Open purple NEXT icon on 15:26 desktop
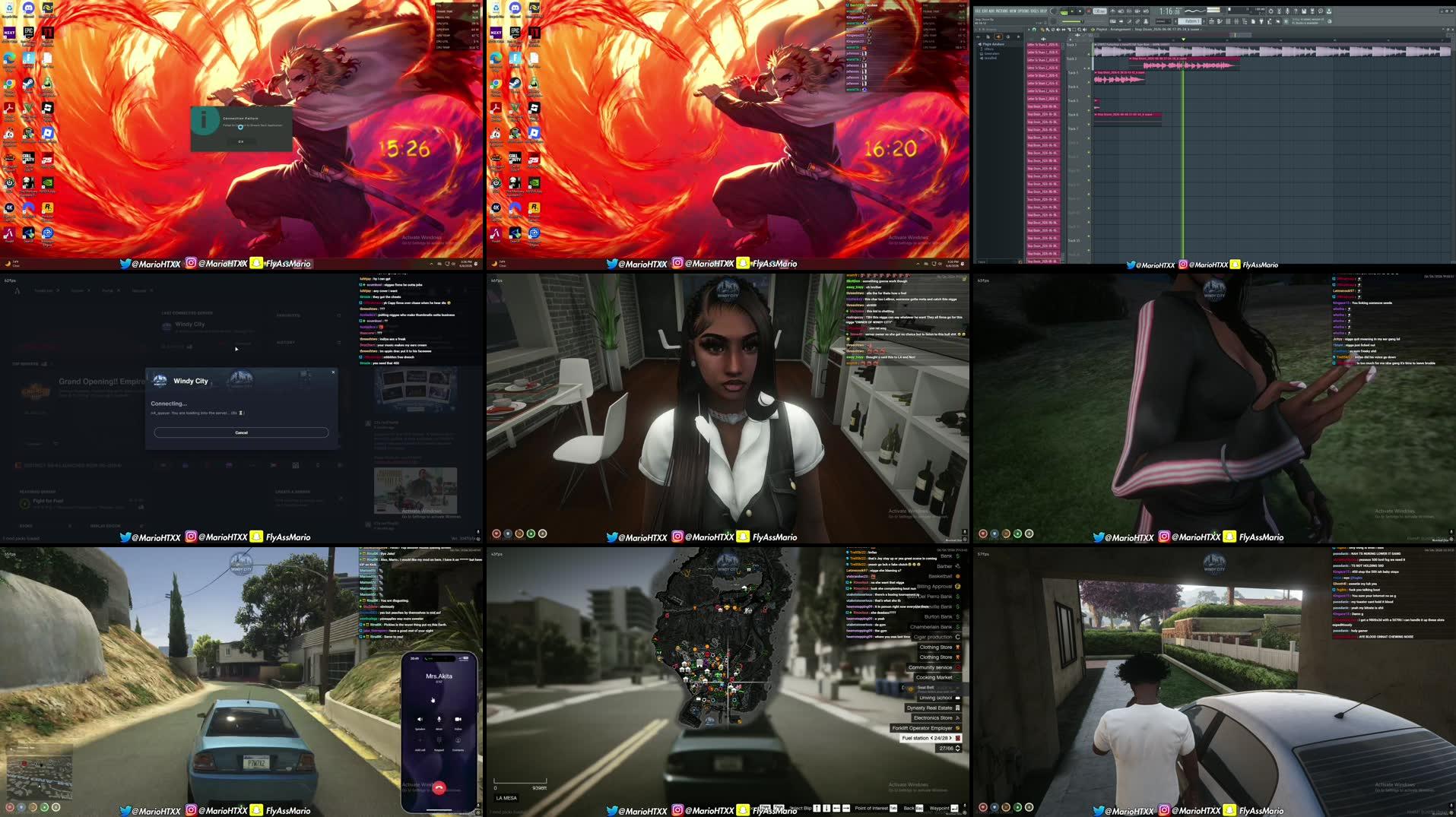The height and width of the screenshot is (817, 1456). pyautogui.click(x=9, y=33)
